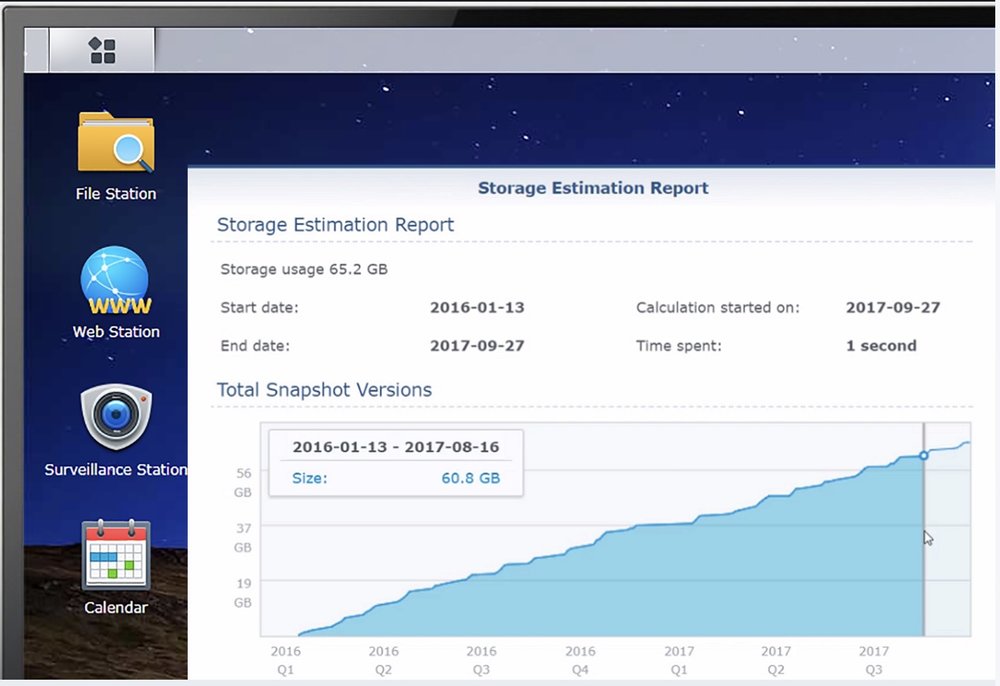Click the 56 GB axis label
Image resolution: width=1000 pixels, height=686 pixels.
[x=243, y=483]
